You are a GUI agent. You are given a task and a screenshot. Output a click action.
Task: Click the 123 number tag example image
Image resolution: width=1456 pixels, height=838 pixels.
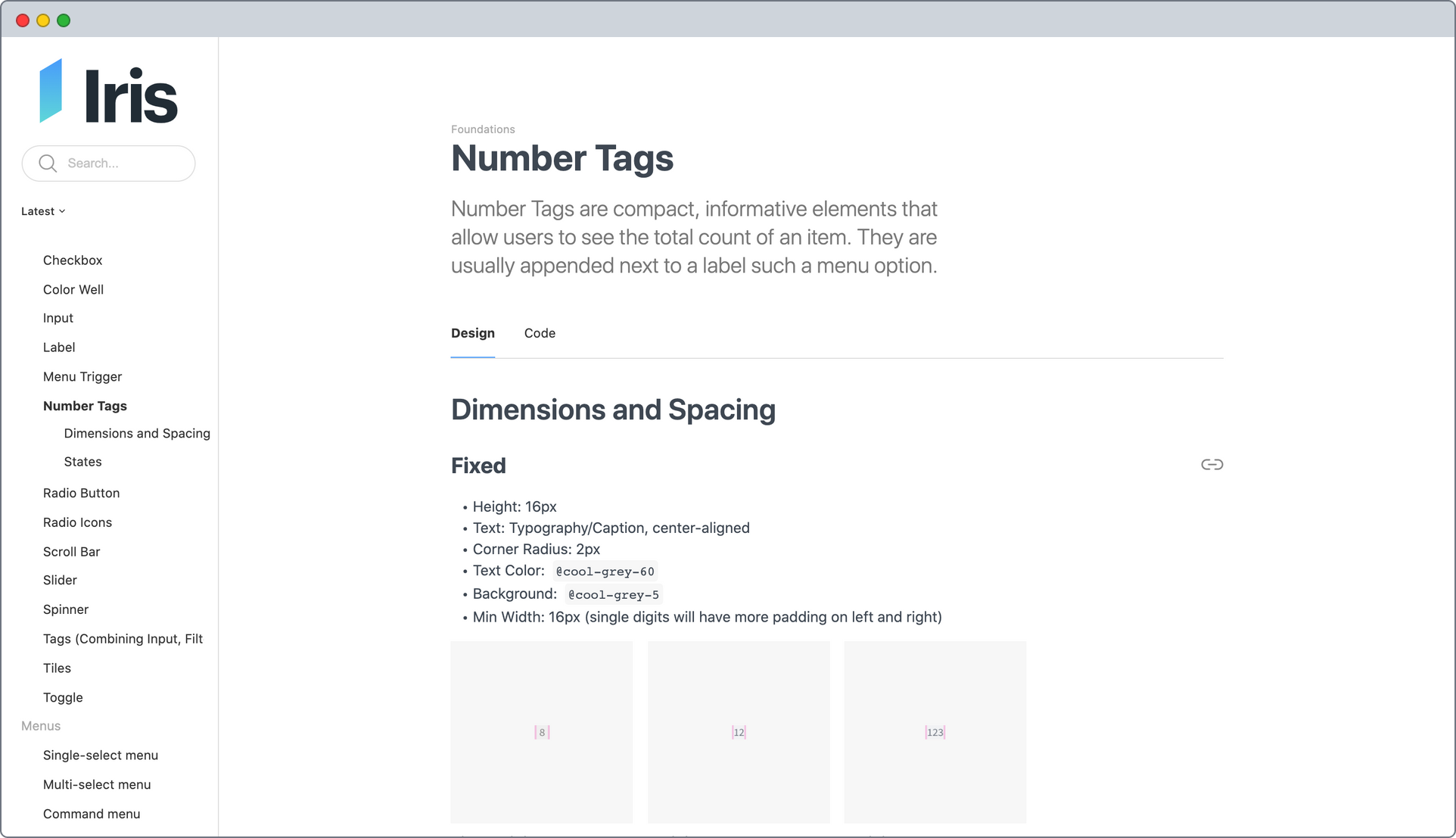935,732
